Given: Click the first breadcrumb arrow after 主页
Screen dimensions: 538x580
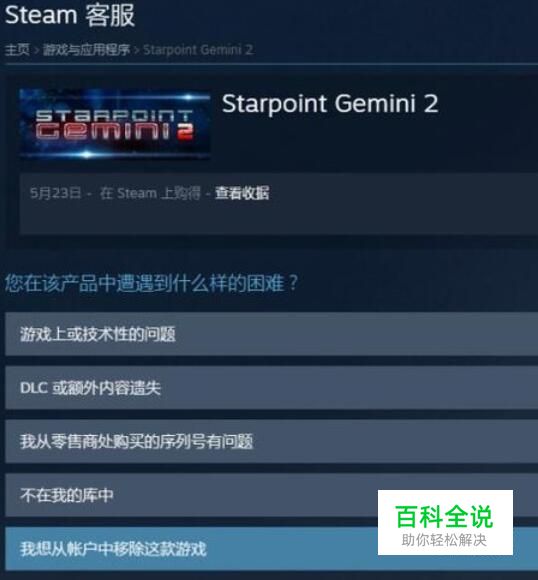Looking at the screenshot, I should (36, 50).
